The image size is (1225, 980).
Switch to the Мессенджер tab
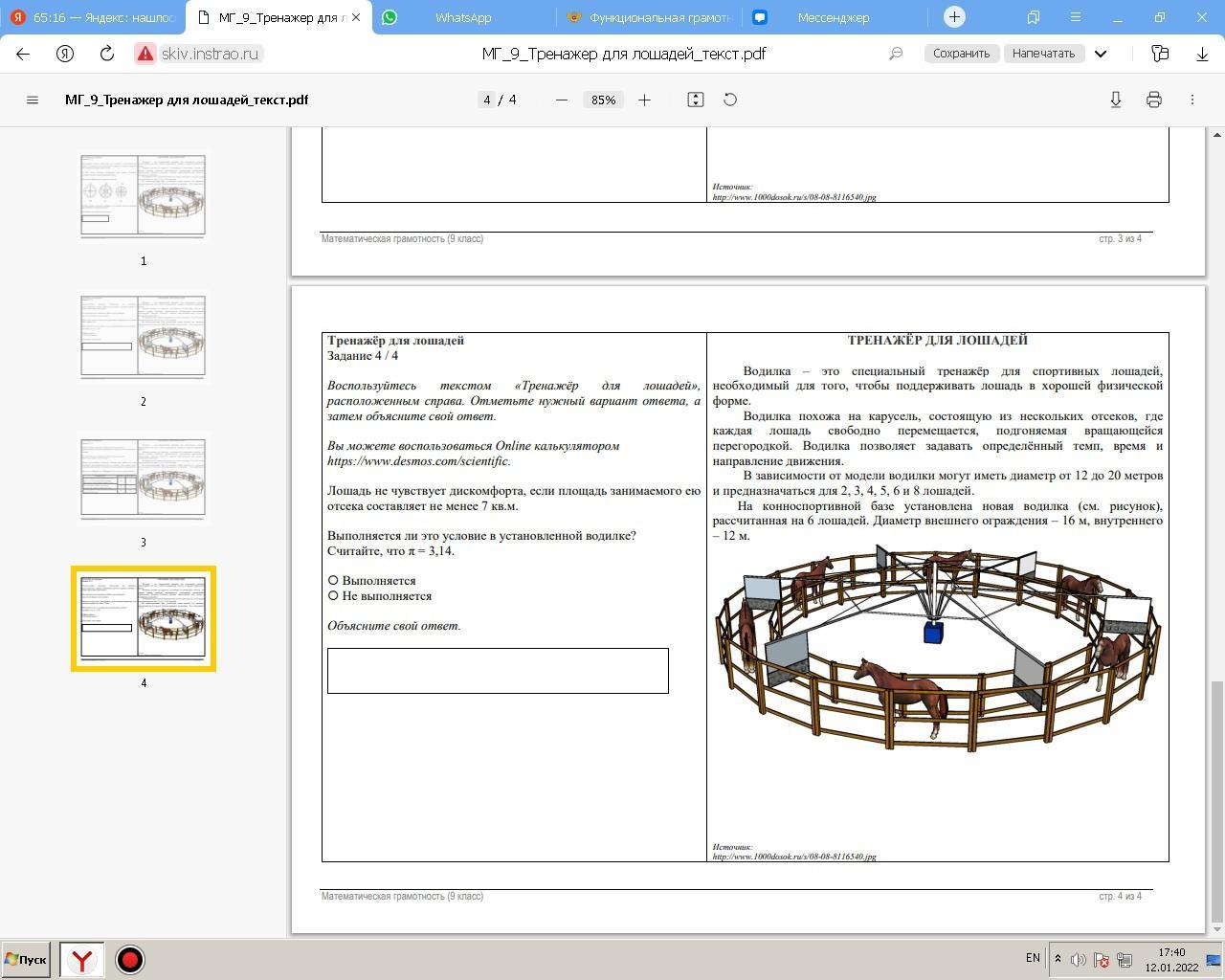[834, 17]
